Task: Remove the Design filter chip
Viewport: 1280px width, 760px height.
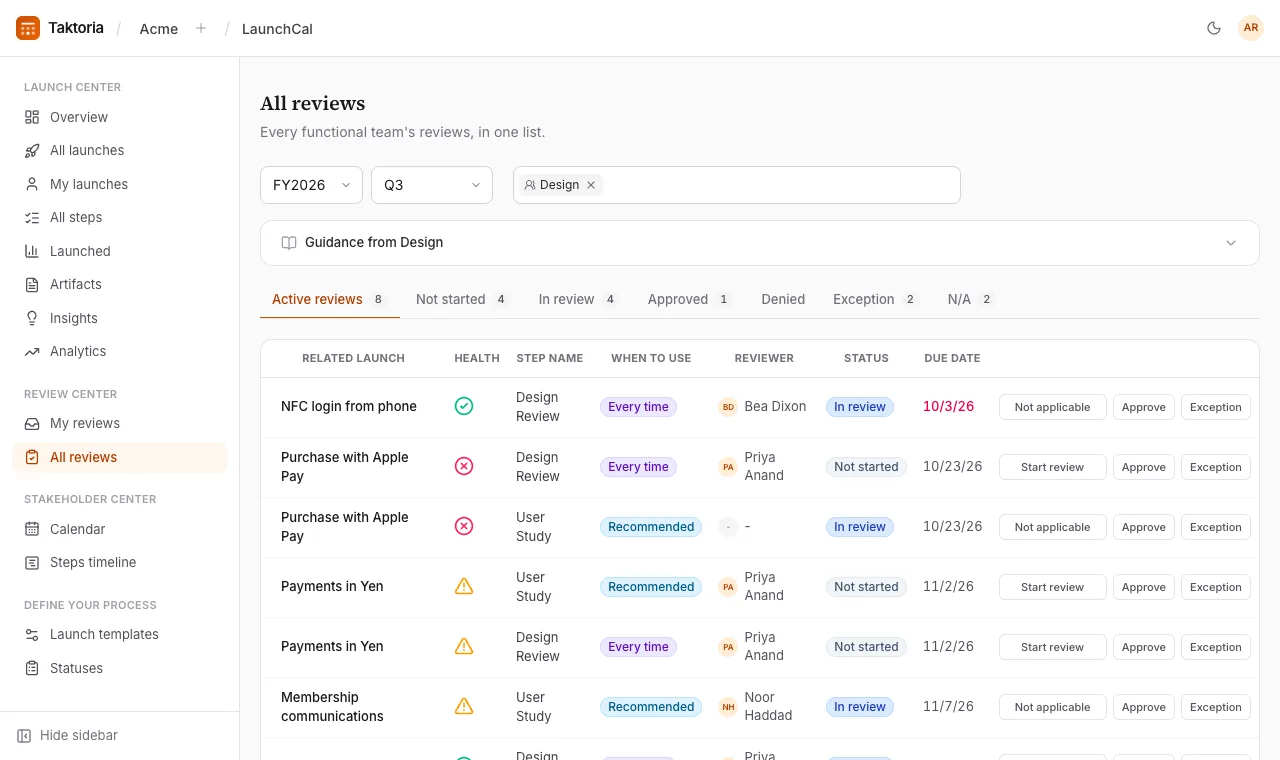Action: [591, 185]
